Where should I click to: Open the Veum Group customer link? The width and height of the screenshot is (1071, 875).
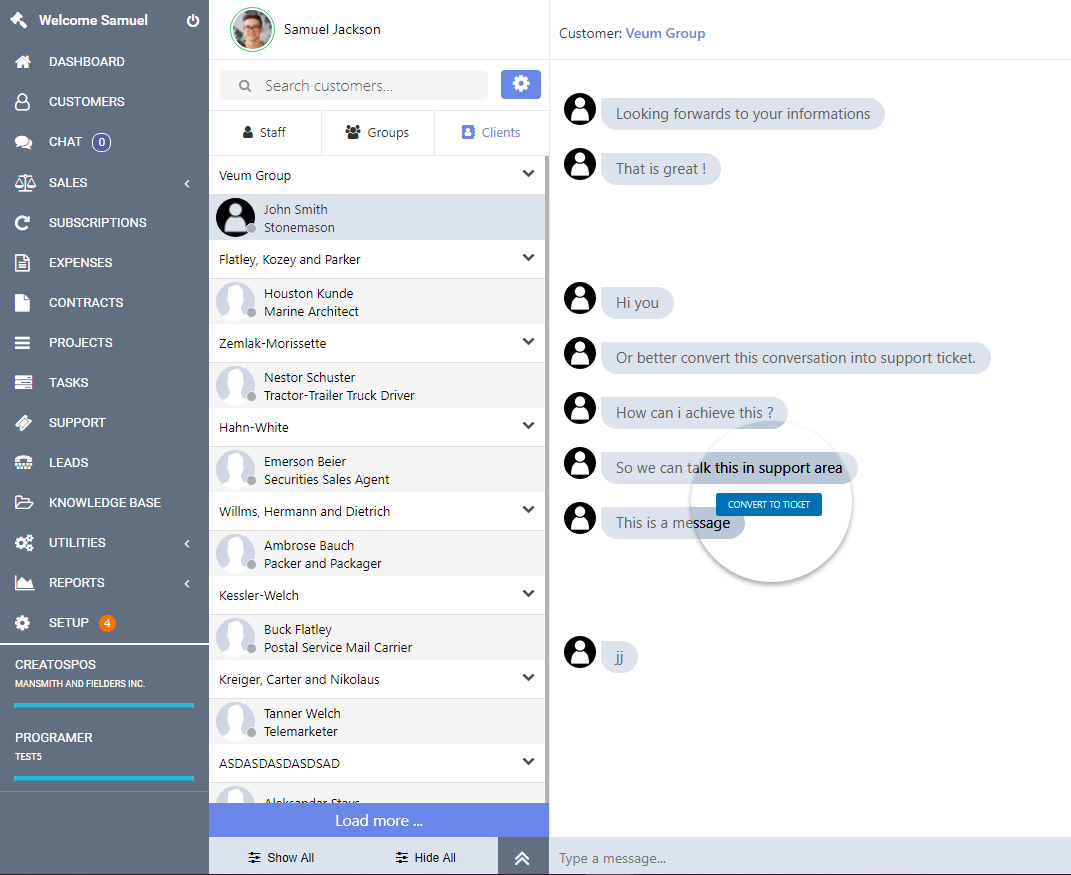[x=665, y=33]
